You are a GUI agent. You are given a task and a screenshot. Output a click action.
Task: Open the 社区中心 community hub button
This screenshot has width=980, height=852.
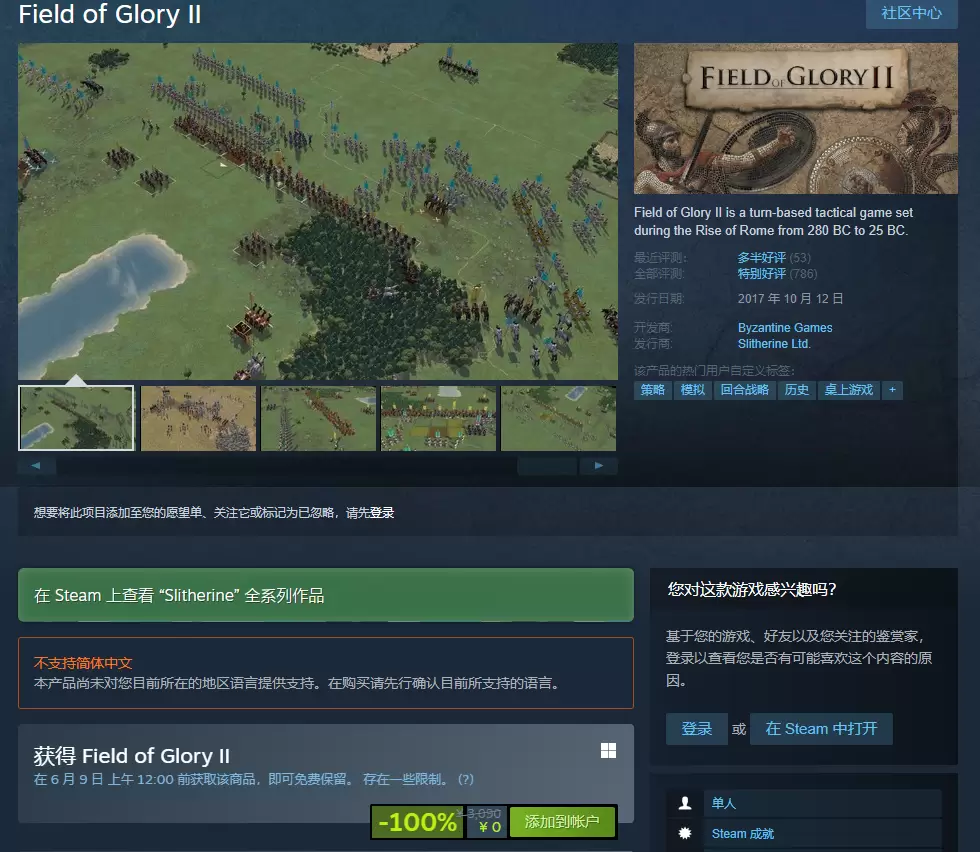(911, 14)
